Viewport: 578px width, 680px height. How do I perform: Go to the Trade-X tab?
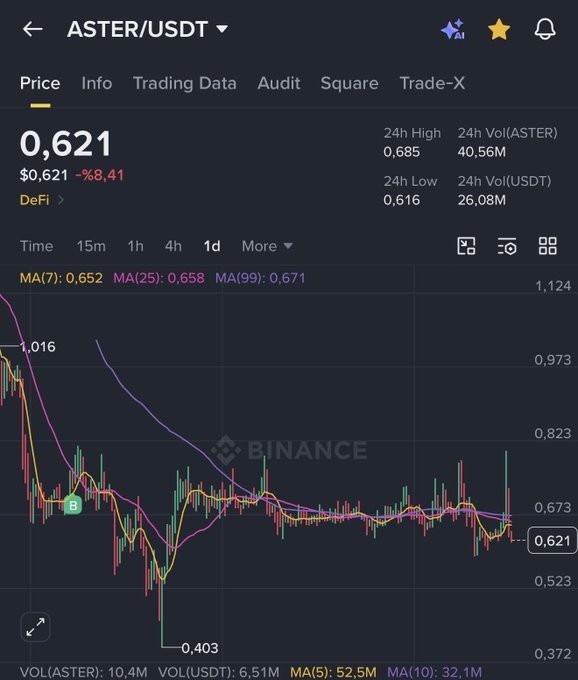pyautogui.click(x=432, y=83)
